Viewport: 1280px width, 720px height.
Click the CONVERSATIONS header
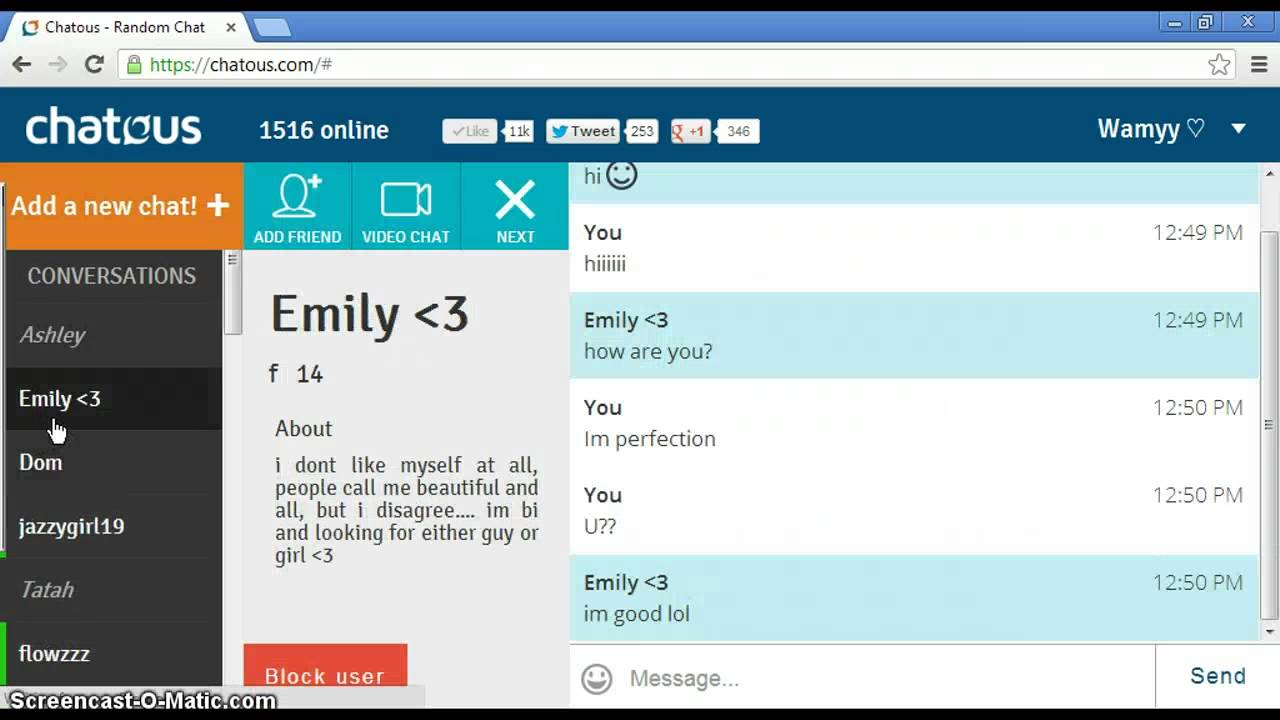point(112,276)
